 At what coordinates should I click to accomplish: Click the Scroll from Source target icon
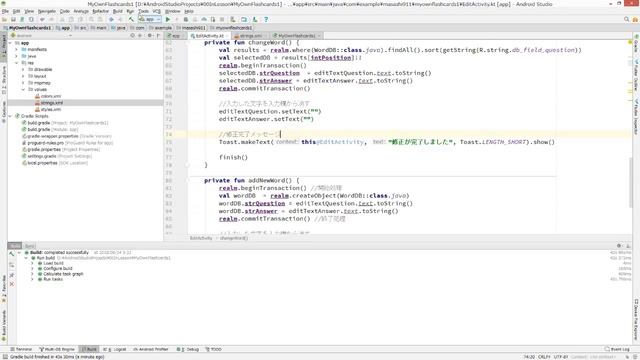[x=132, y=36]
